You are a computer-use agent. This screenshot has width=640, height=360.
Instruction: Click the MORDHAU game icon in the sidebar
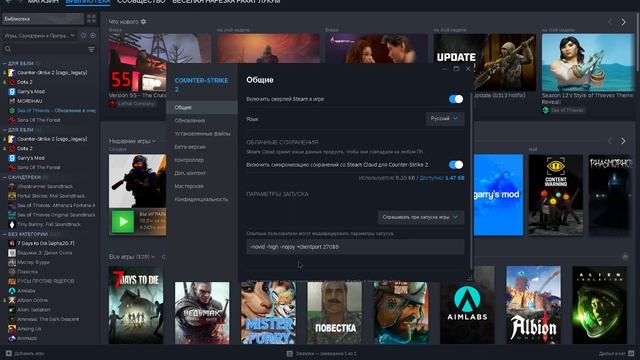tap(12, 101)
